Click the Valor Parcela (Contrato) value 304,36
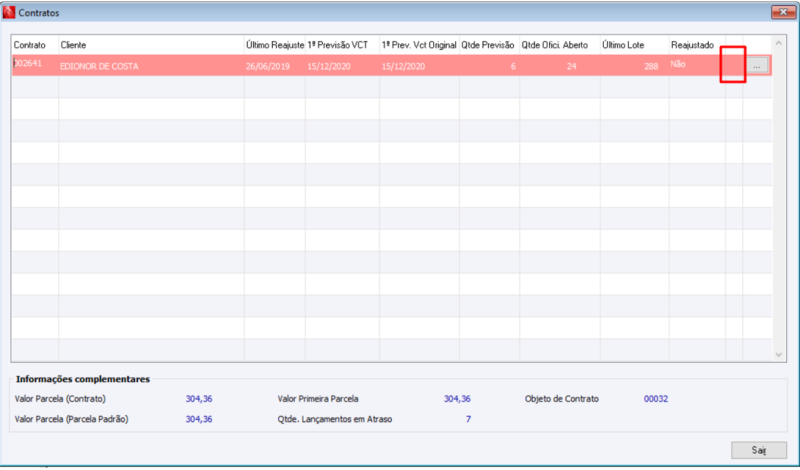Screen dimensions: 800x470 coord(199,399)
